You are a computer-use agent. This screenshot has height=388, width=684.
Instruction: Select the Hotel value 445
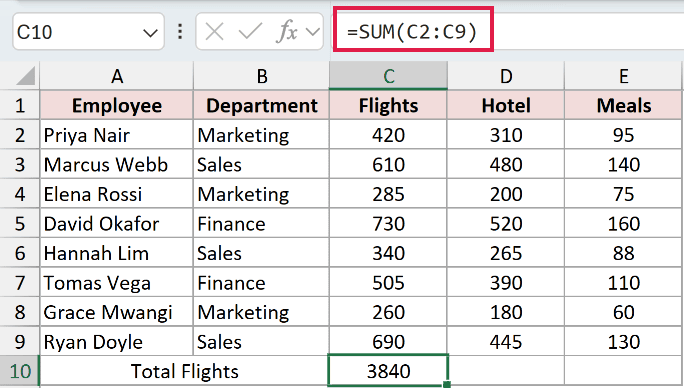(x=506, y=342)
